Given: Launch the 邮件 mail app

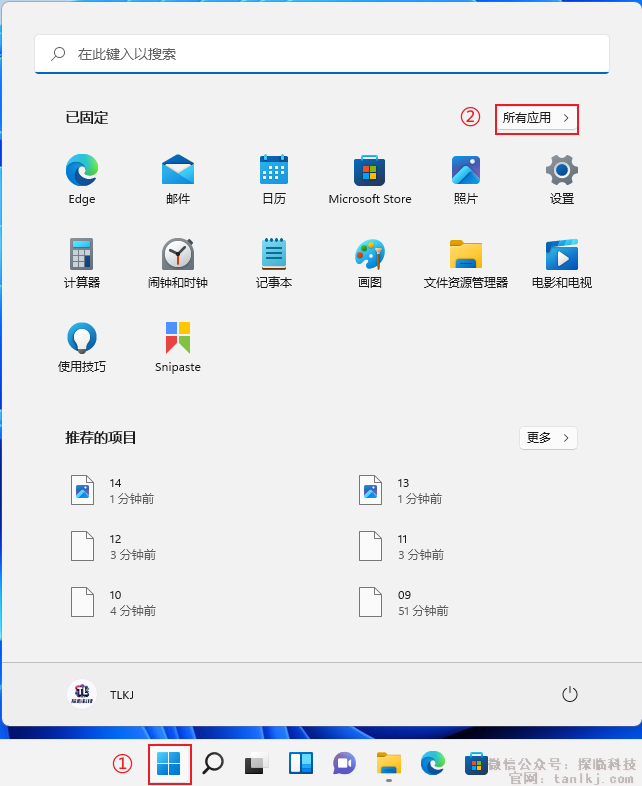Looking at the screenshot, I should 178,179.
